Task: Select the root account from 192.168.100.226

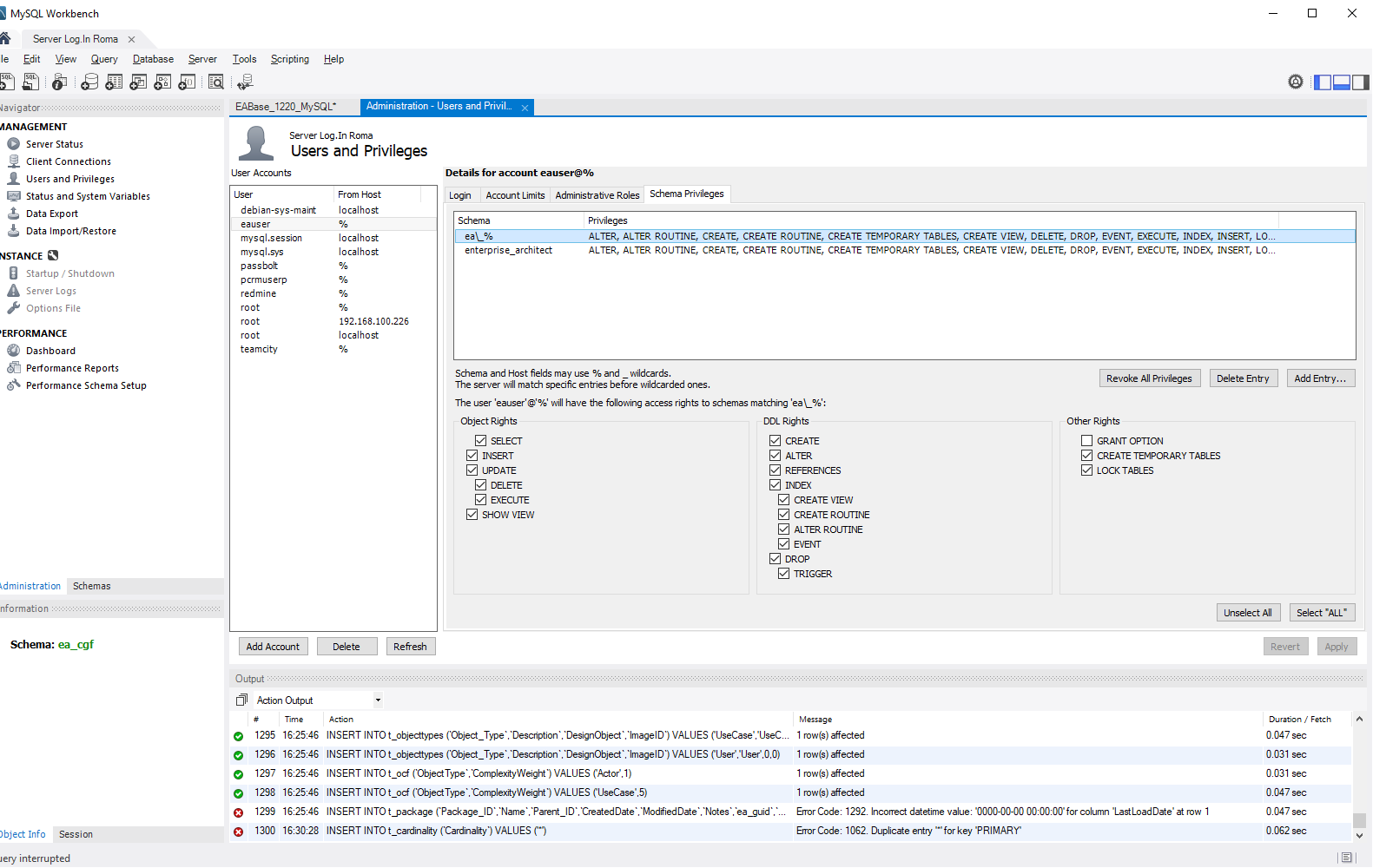Action: click(x=333, y=321)
